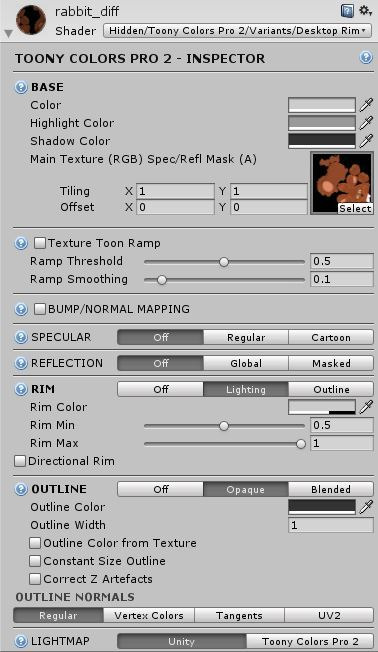The height and width of the screenshot is (652, 378).
Task: Set Specular to Regular
Action: pyautogui.click(x=246, y=337)
